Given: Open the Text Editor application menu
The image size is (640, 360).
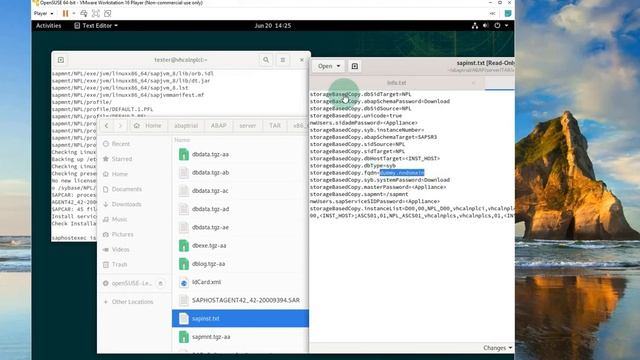Looking at the screenshot, I should tap(96, 26).
